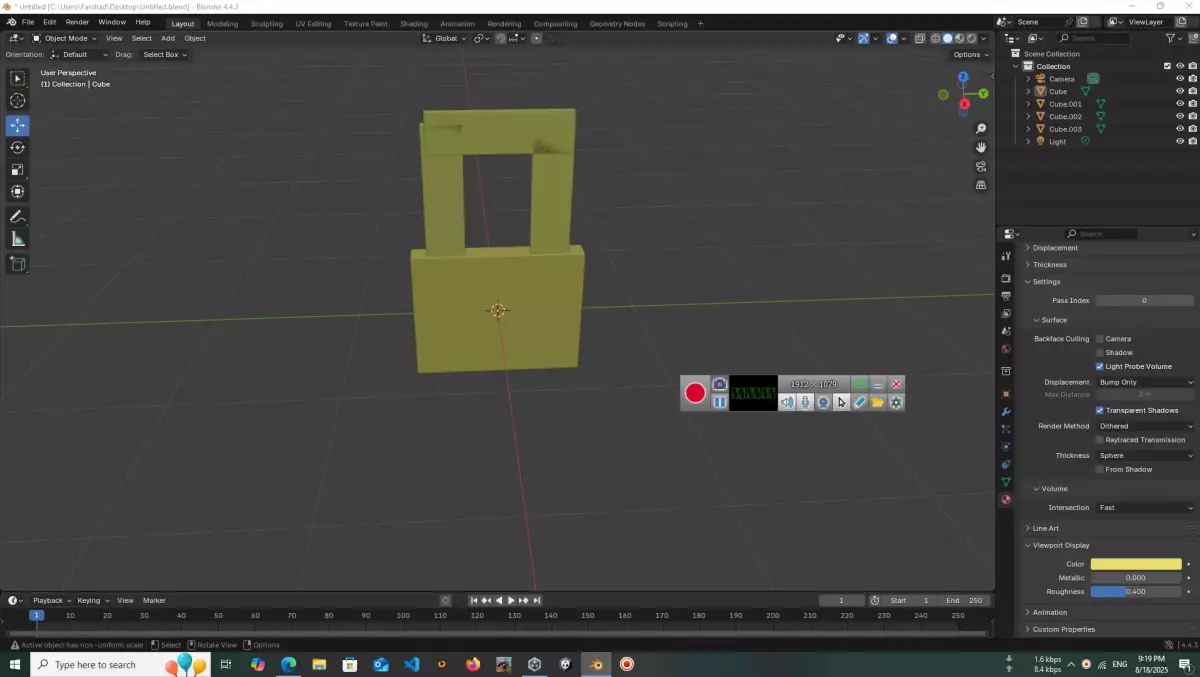Open the Render Method Dithered dropdown
The height and width of the screenshot is (677, 1200).
tap(1145, 426)
